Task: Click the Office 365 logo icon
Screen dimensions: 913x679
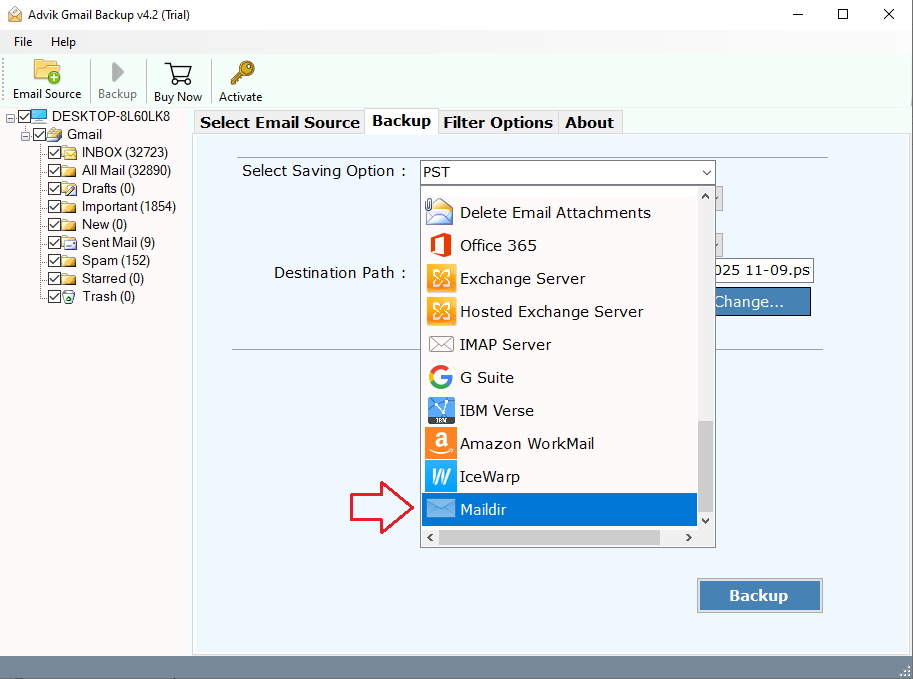Action: pos(441,245)
